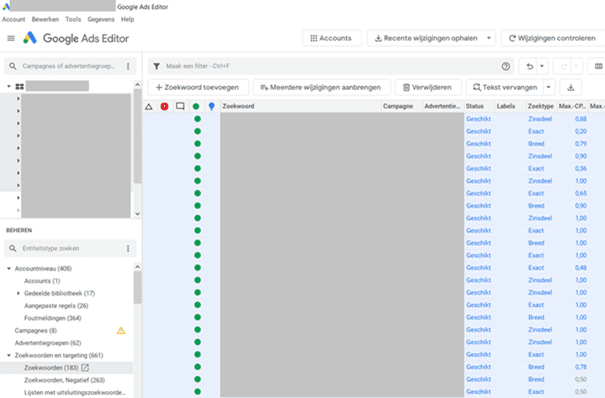Viewport: 605px width, 398px height.
Task: Open Recente wijzigingen ophalen dropdown arrow
Action: point(489,38)
